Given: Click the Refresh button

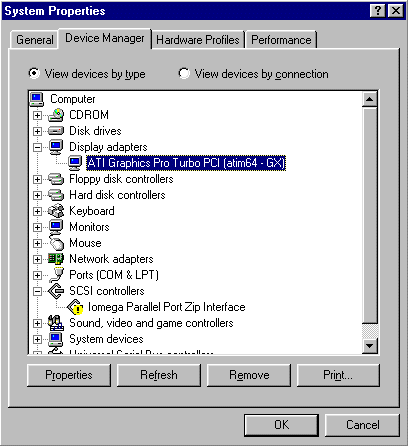Looking at the screenshot, I should coord(159,375).
